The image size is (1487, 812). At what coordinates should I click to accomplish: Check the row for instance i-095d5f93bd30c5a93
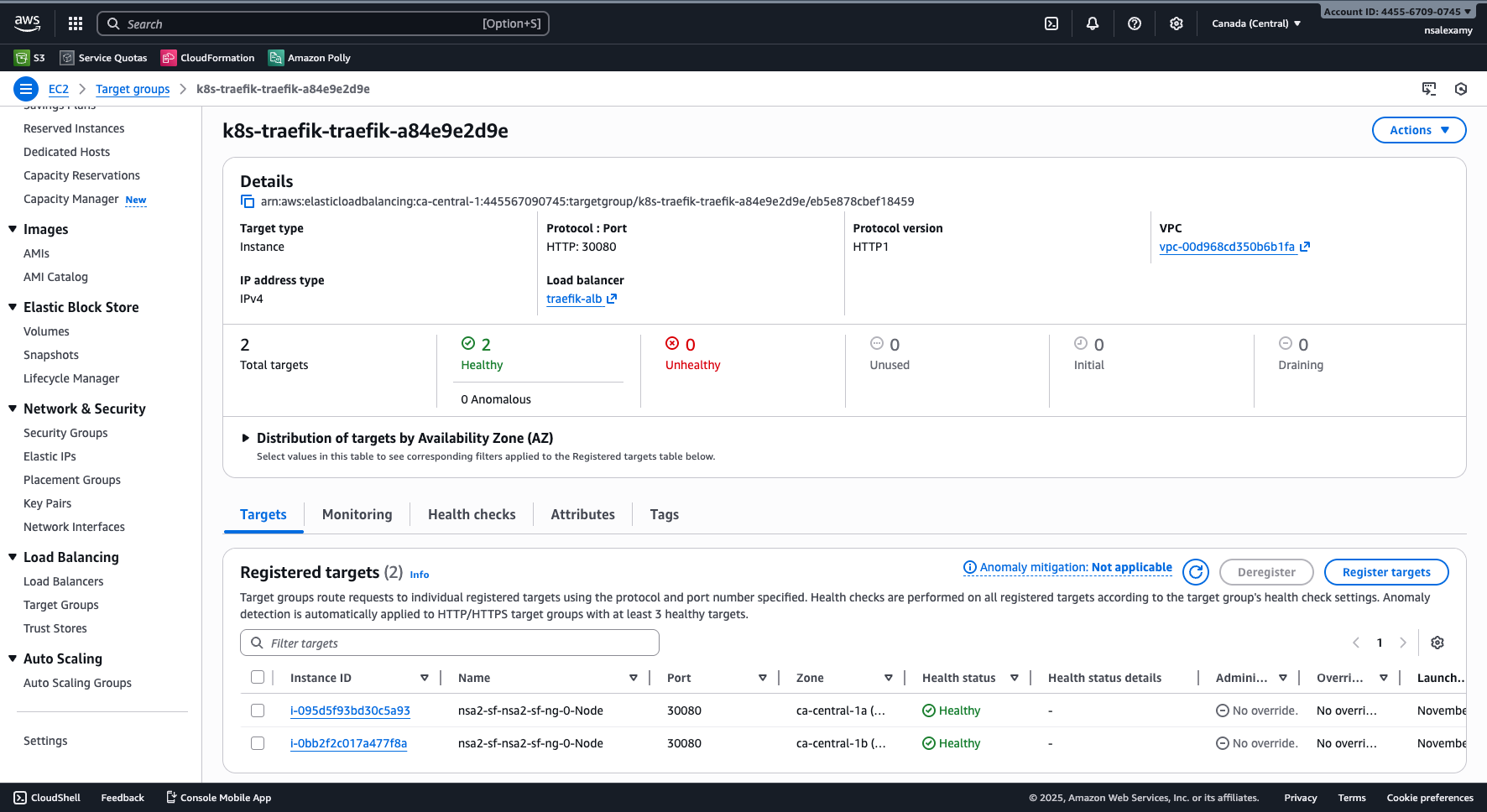click(x=258, y=710)
